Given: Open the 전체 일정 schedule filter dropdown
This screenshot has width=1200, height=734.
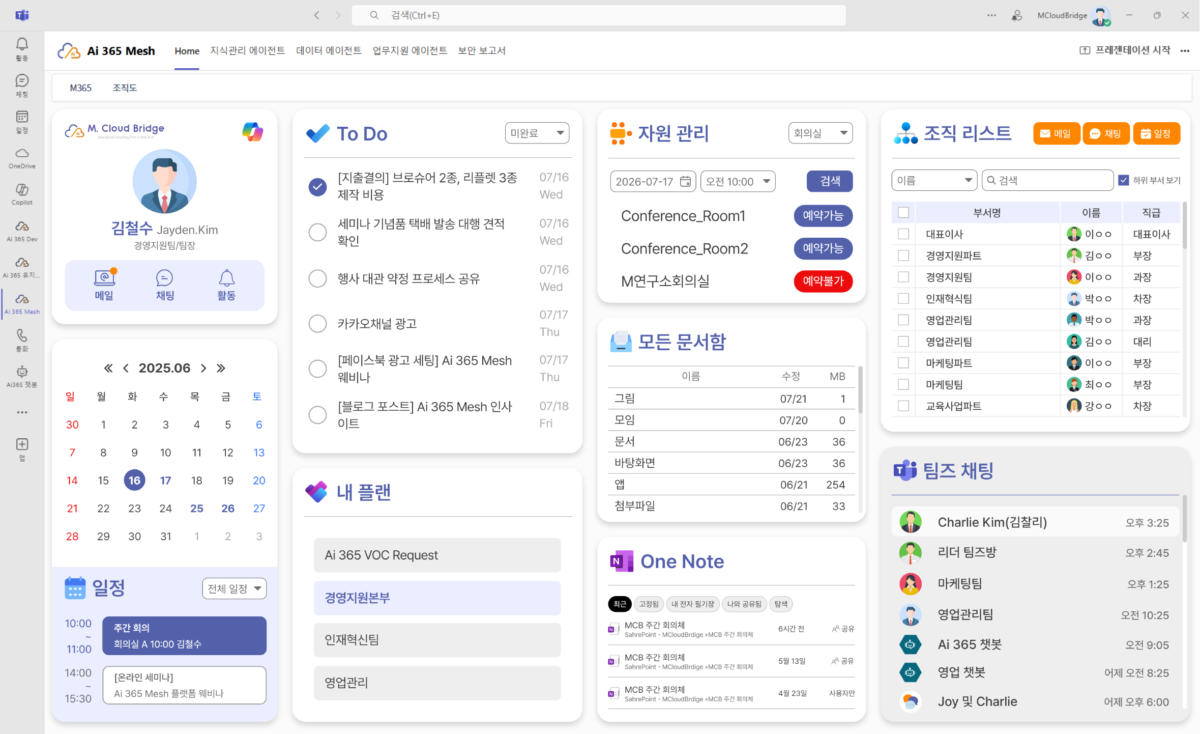Looking at the screenshot, I should click(x=234, y=588).
